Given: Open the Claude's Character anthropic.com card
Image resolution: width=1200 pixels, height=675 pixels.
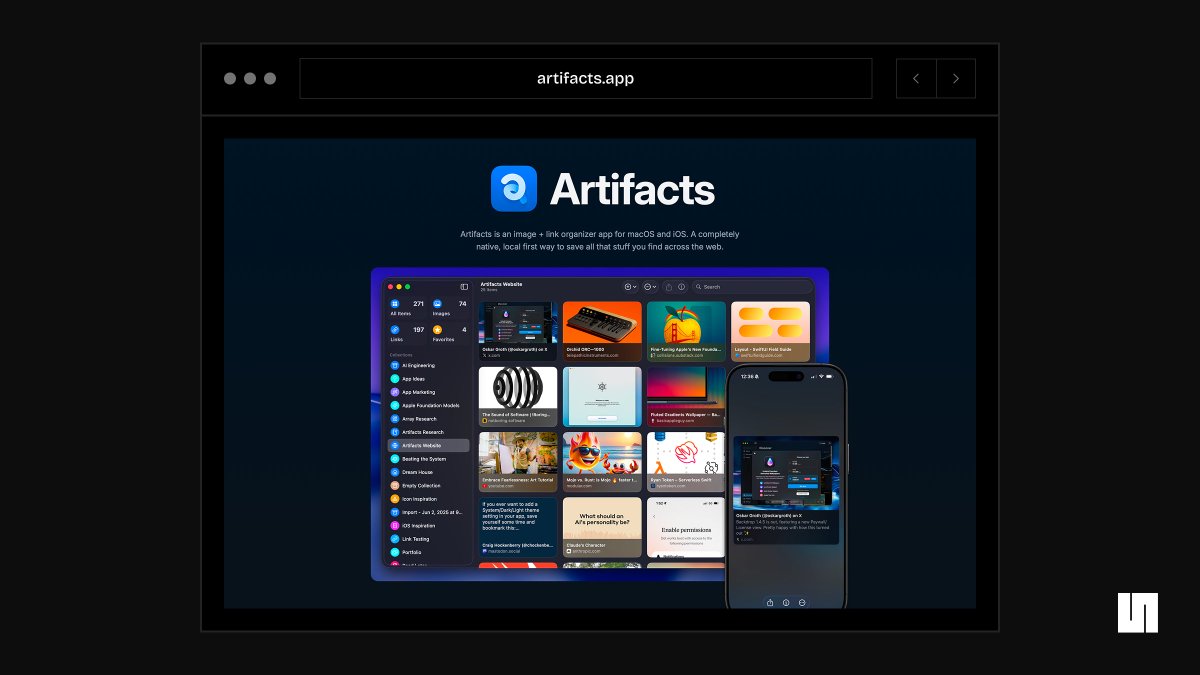Looking at the screenshot, I should pyautogui.click(x=602, y=527).
